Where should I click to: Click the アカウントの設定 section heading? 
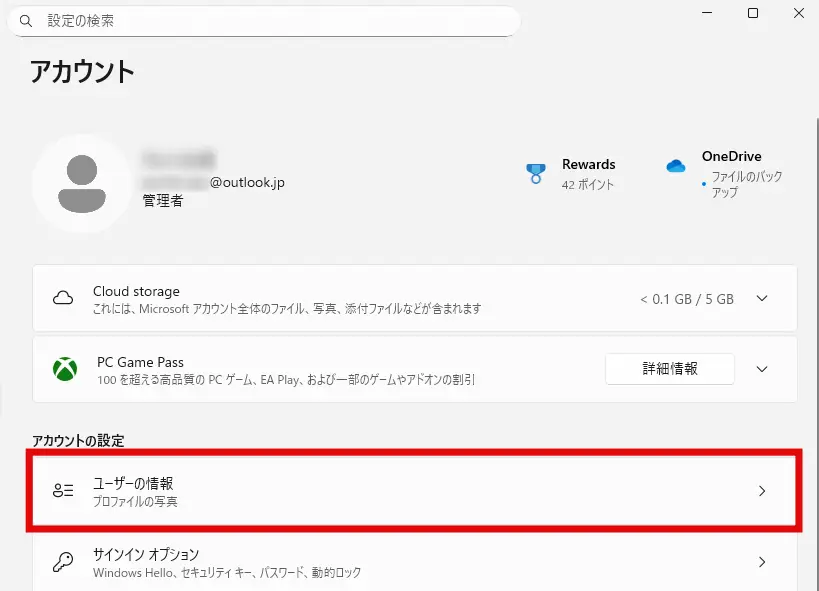pos(78,441)
